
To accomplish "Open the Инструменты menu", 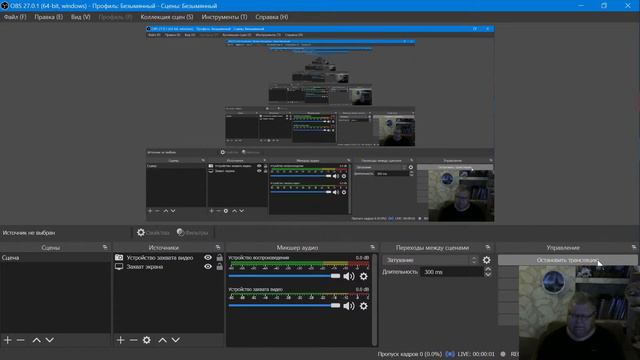I will tap(224, 17).
